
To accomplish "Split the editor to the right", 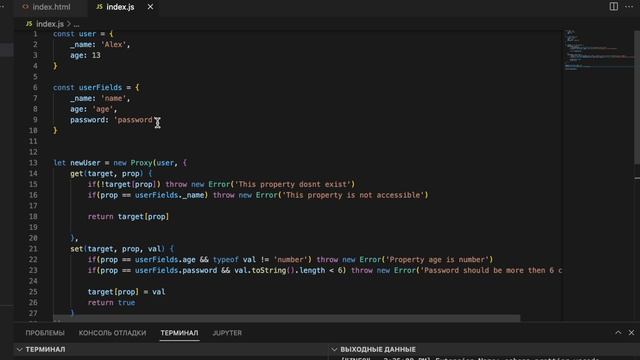I will [613, 7].
